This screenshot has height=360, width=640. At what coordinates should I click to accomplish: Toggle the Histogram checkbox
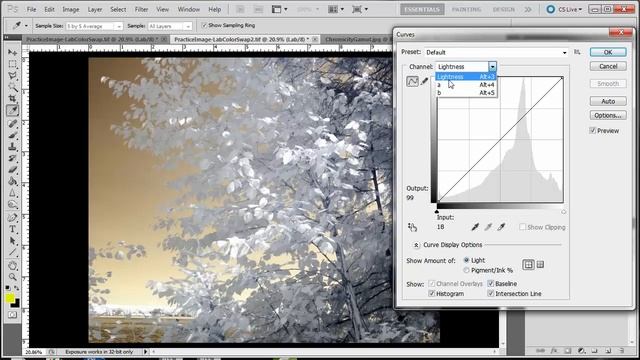(x=431, y=293)
